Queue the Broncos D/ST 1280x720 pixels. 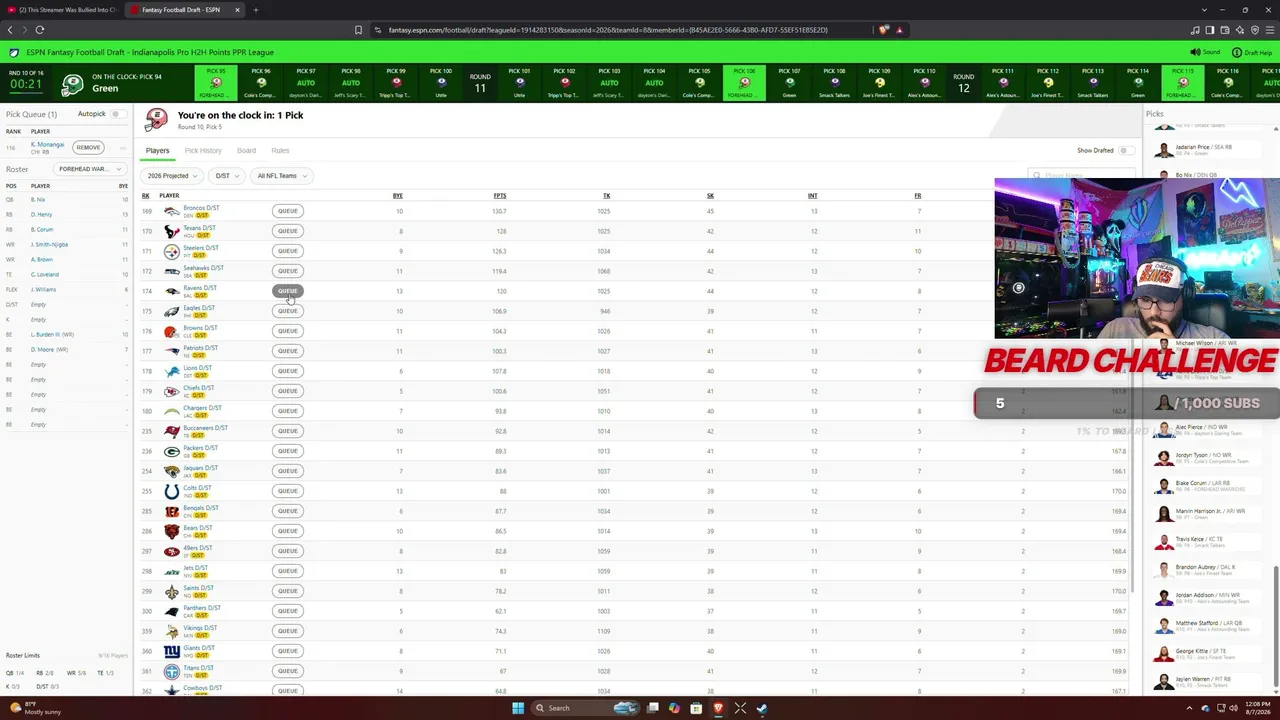coord(288,211)
